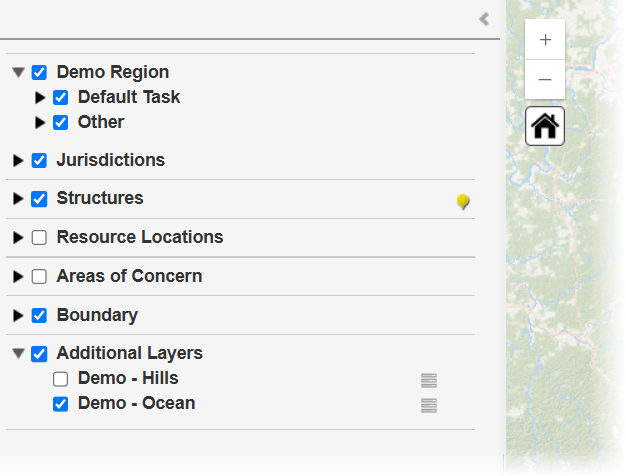The height and width of the screenshot is (476, 626).
Task: Uncheck the Additional Layers checkbox
Action: point(39,354)
